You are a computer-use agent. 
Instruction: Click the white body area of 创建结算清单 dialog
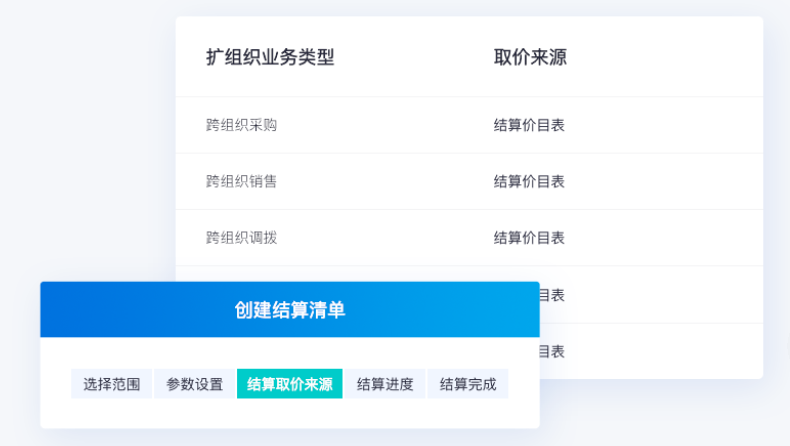[290, 413]
